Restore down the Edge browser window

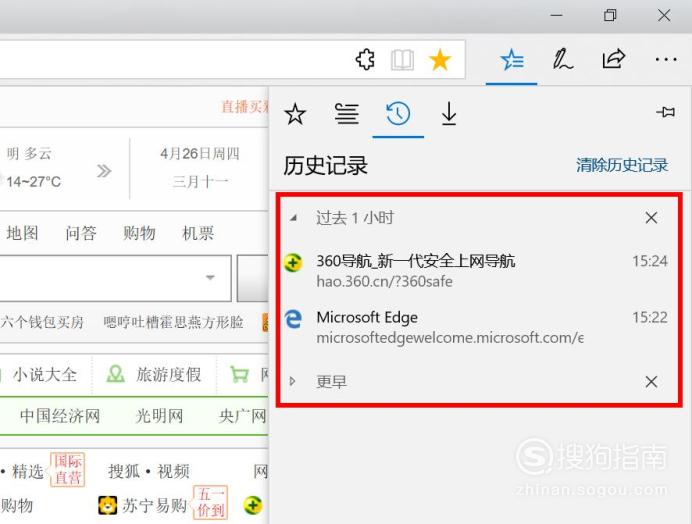(x=610, y=15)
